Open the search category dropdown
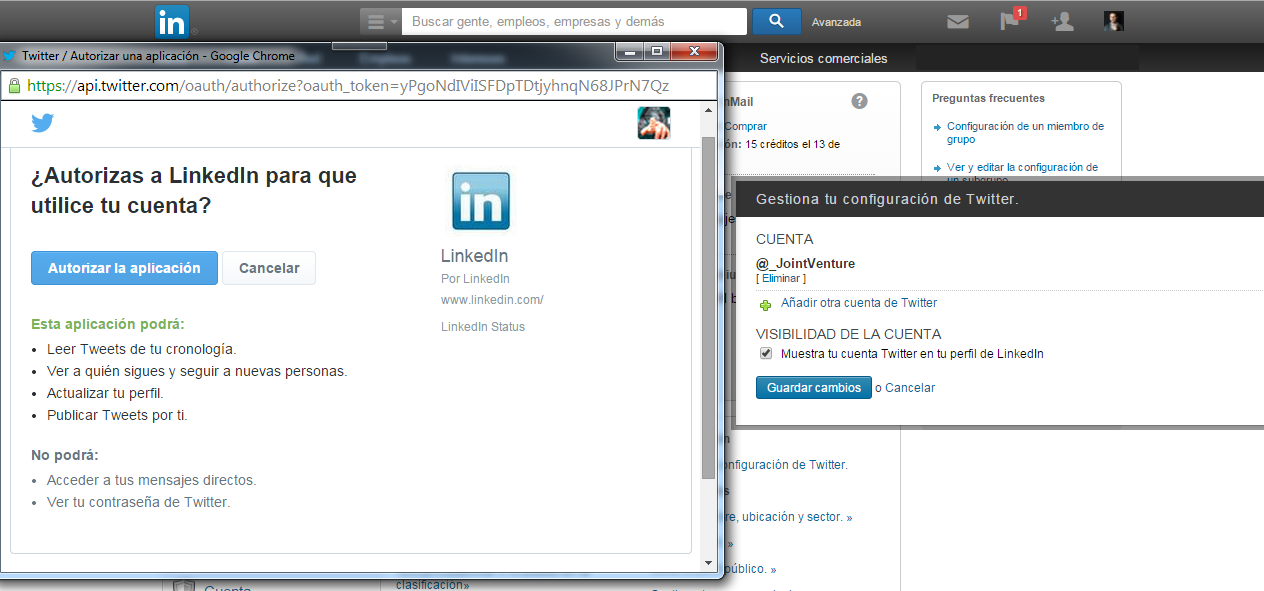 click(x=380, y=21)
